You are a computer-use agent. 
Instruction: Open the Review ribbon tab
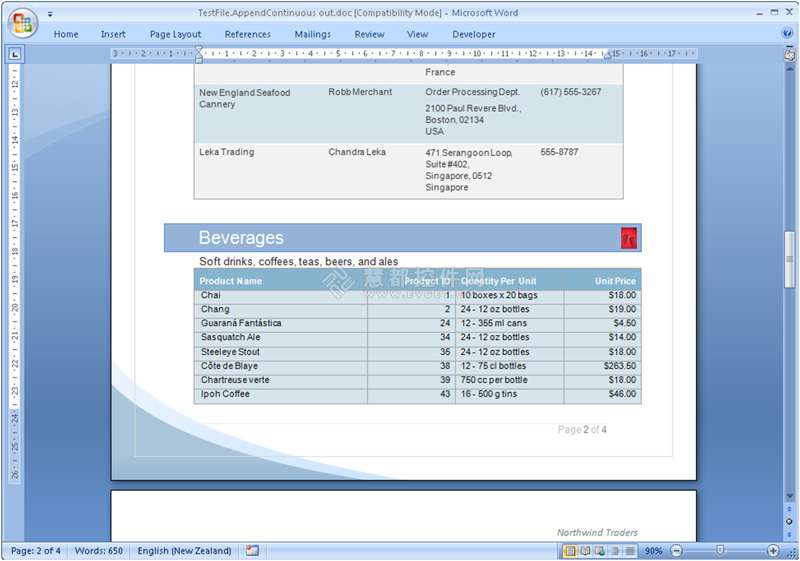pos(369,34)
